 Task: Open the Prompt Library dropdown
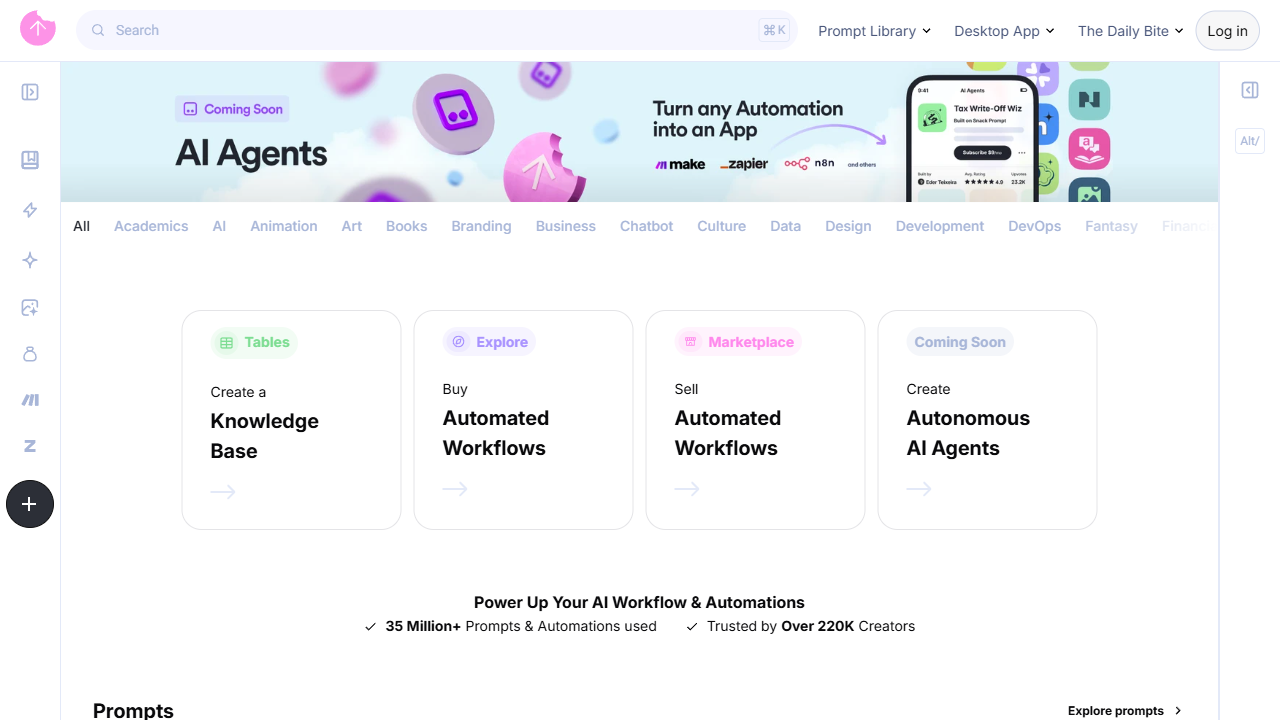(874, 31)
